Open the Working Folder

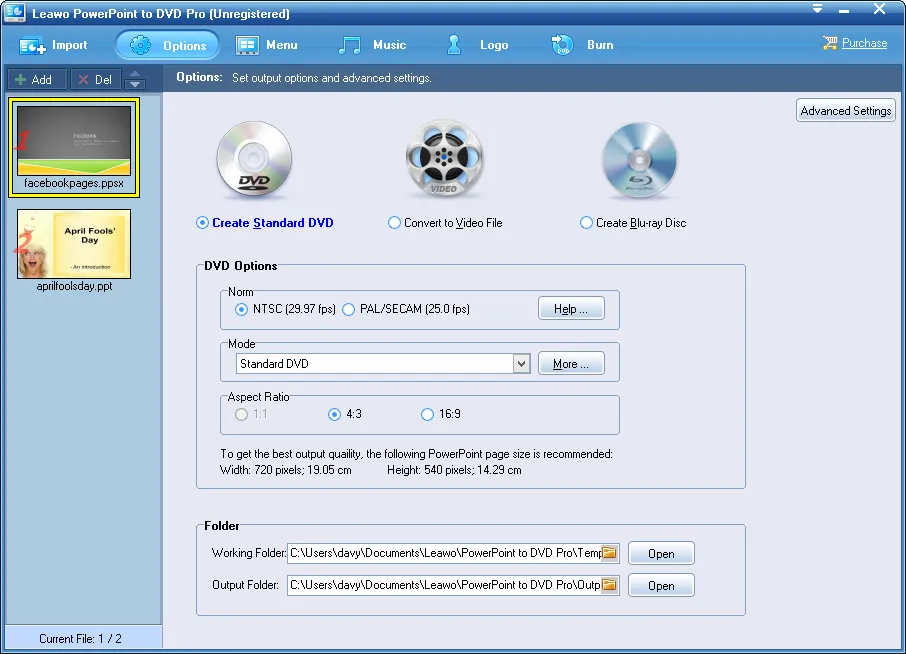pyautogui.click(x=661, y=553)
